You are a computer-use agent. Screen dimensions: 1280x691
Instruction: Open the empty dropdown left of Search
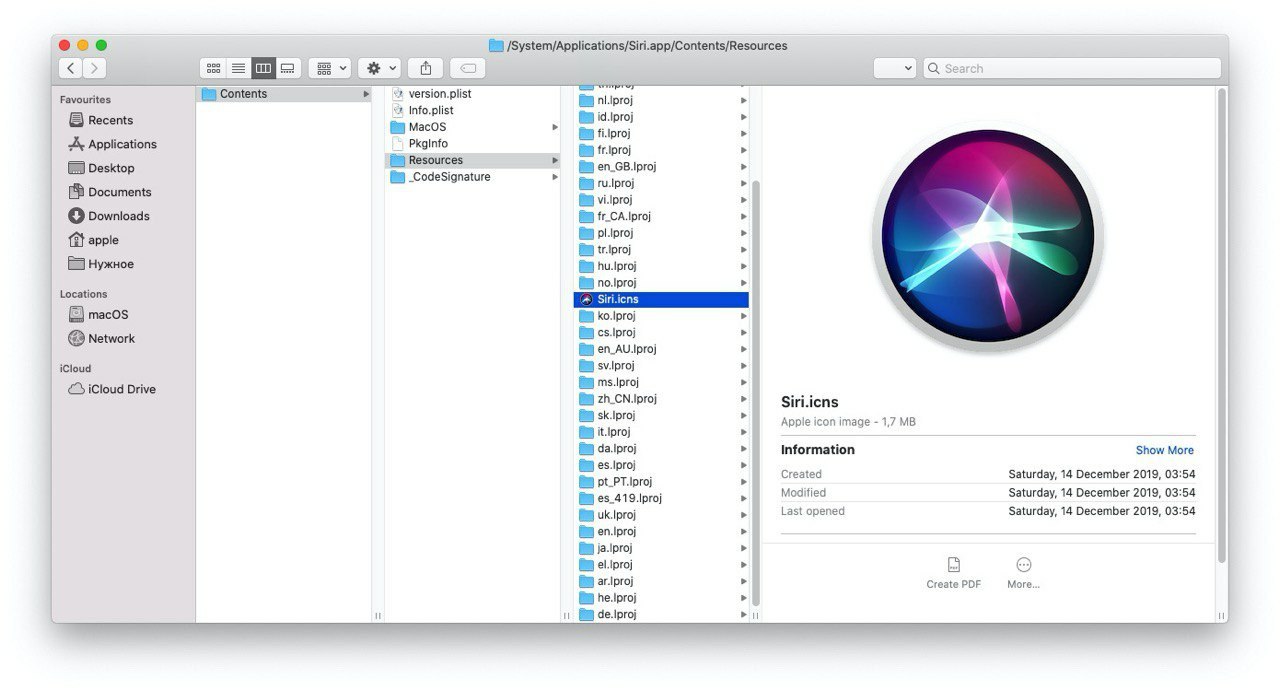895,68
